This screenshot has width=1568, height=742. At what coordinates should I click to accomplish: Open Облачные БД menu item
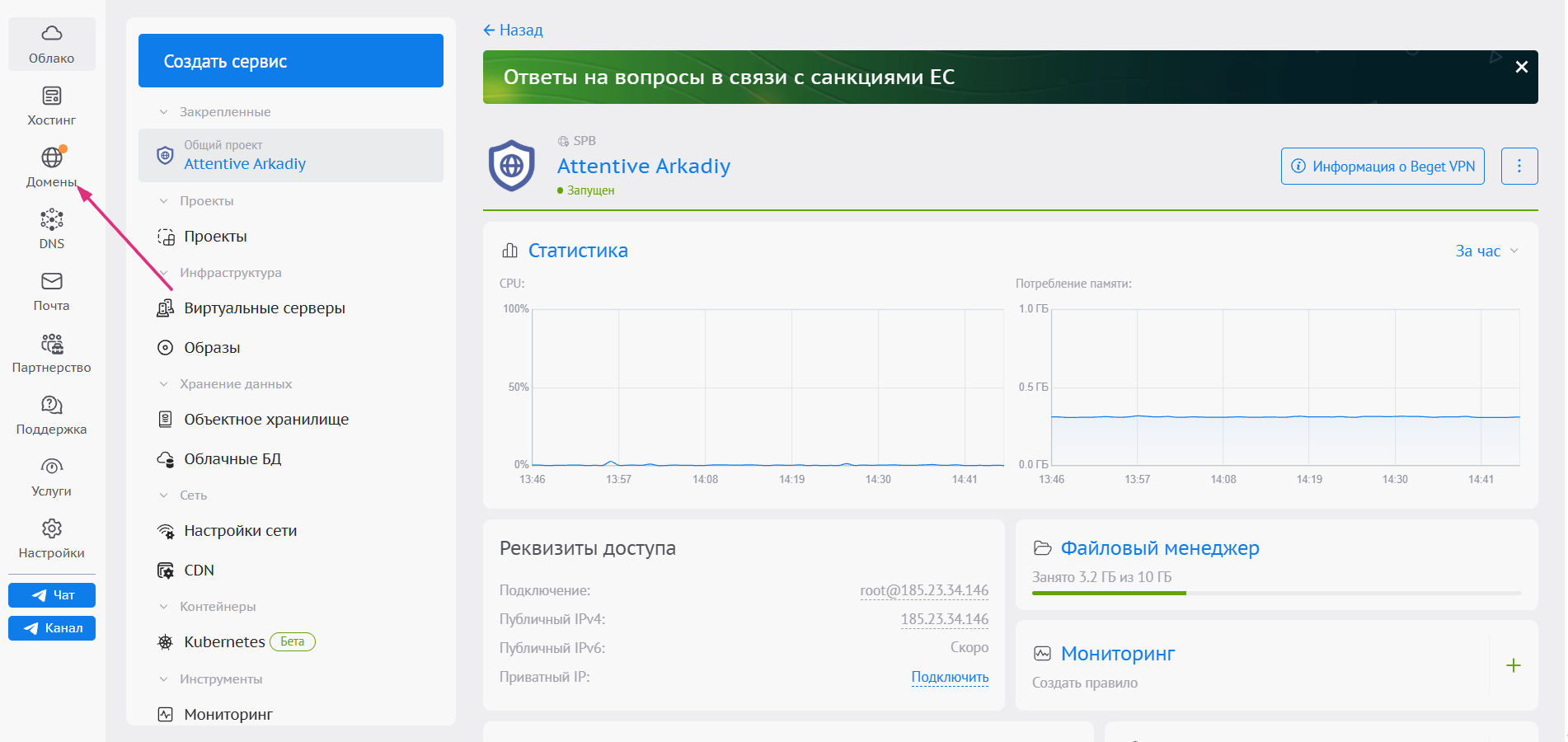tap(232, 459)
